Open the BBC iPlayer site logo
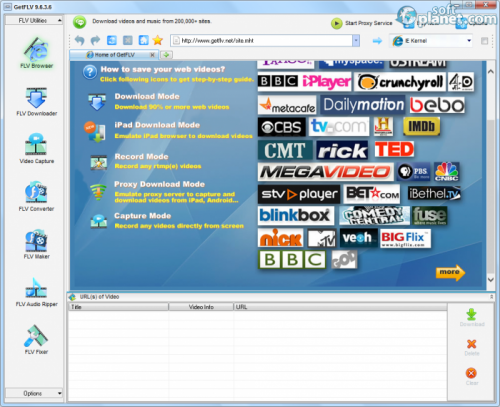The image size is (500, 407). (x=304, y=82)
